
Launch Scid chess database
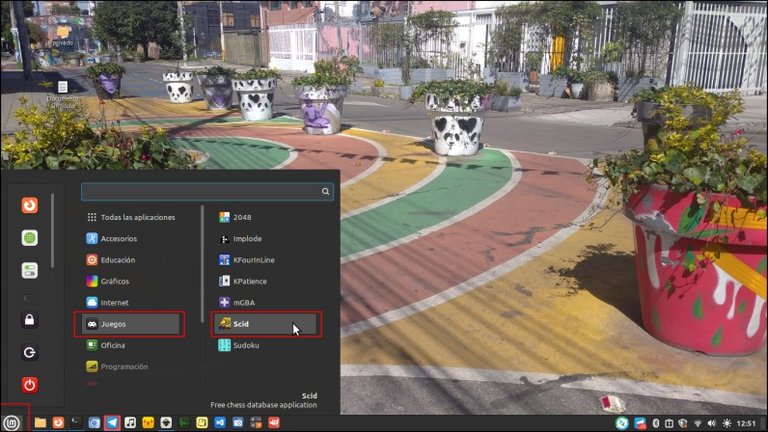pos(267,324)
